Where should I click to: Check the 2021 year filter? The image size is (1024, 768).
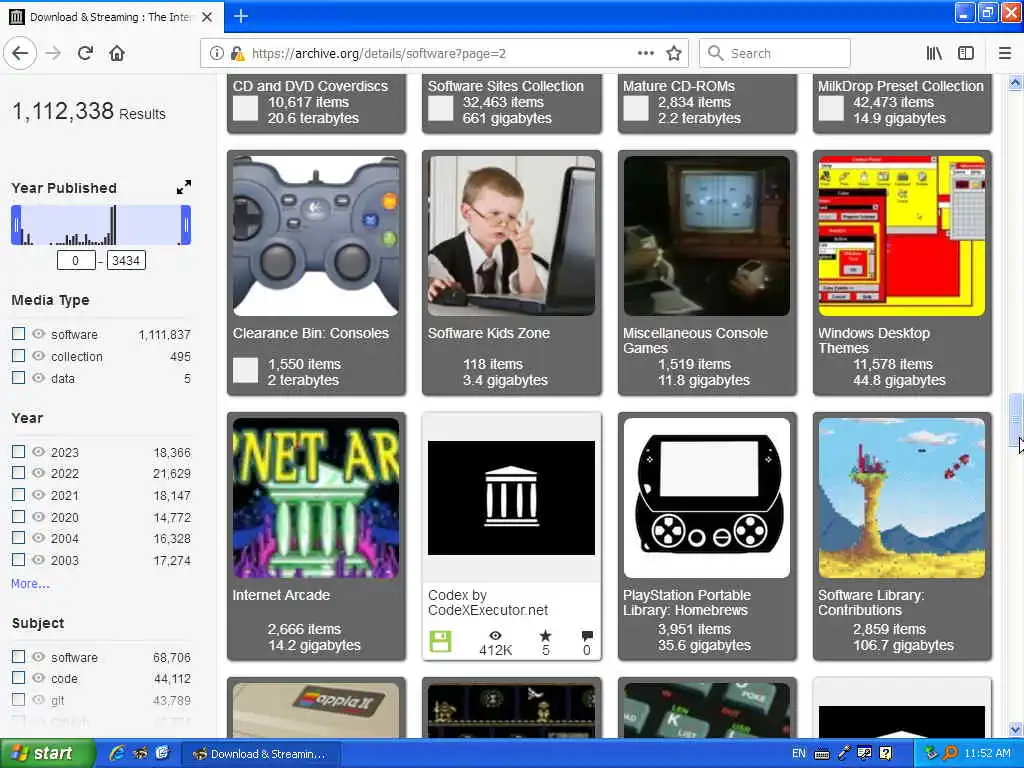point(18,494)
